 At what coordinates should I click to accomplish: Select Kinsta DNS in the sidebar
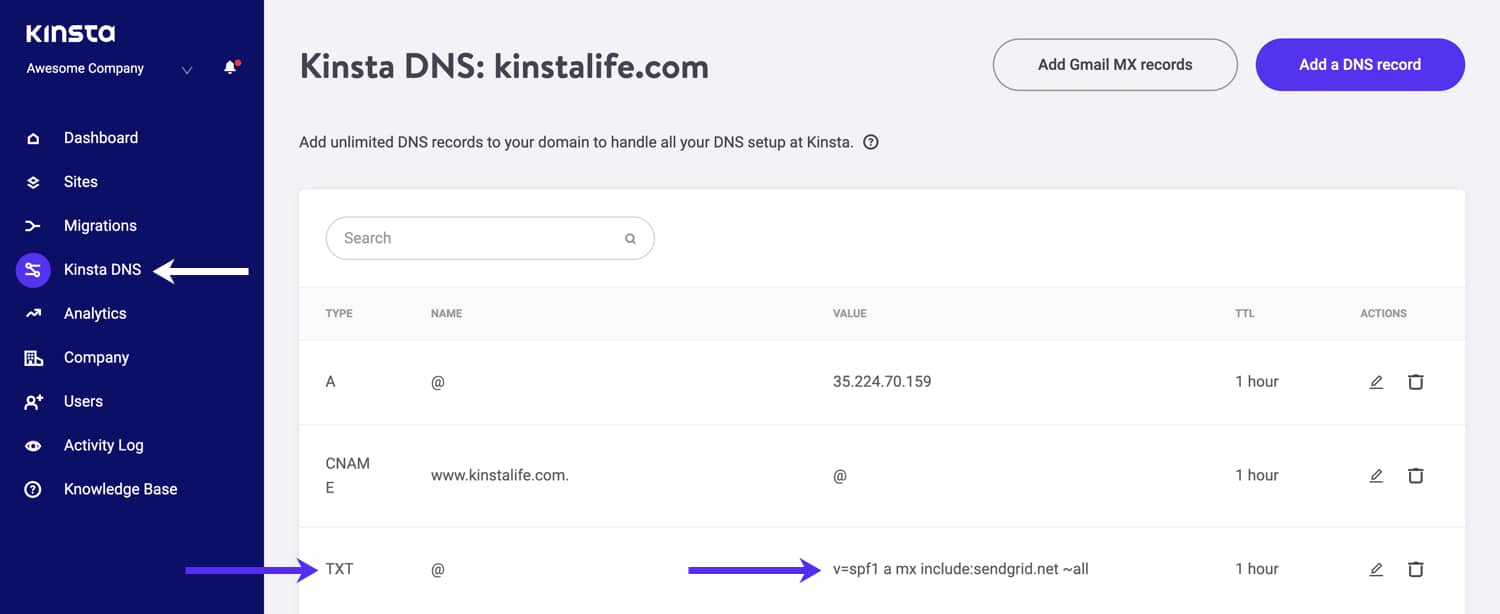103,270
